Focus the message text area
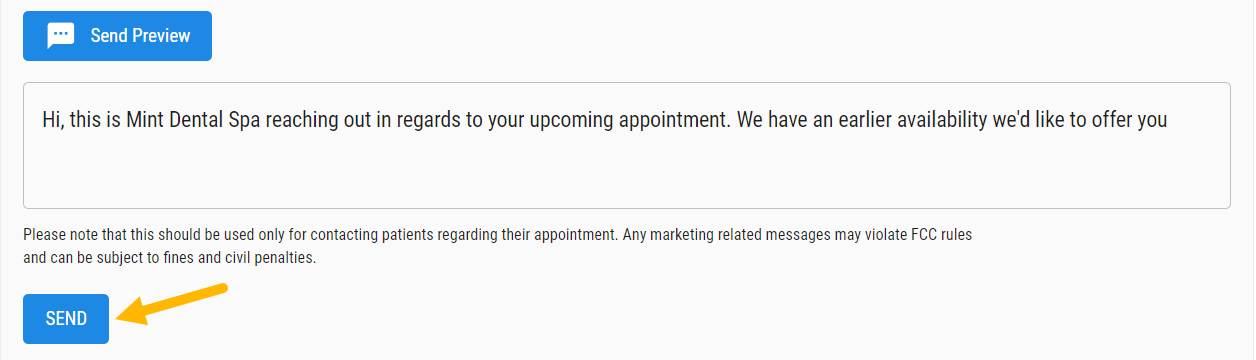Viewport: 1256px width, 360px height. tap(627, 145)
